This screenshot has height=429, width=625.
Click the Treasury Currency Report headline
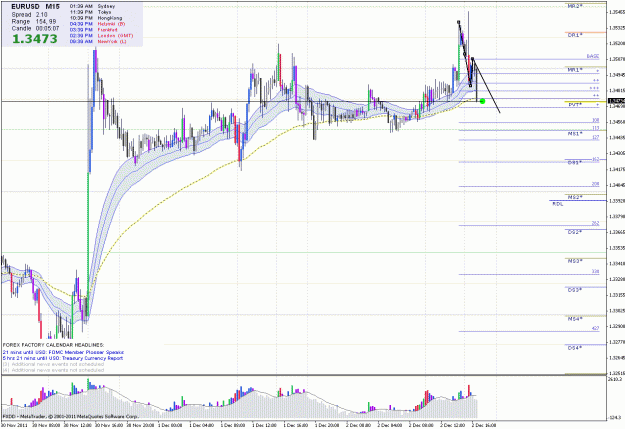(63, 358)
